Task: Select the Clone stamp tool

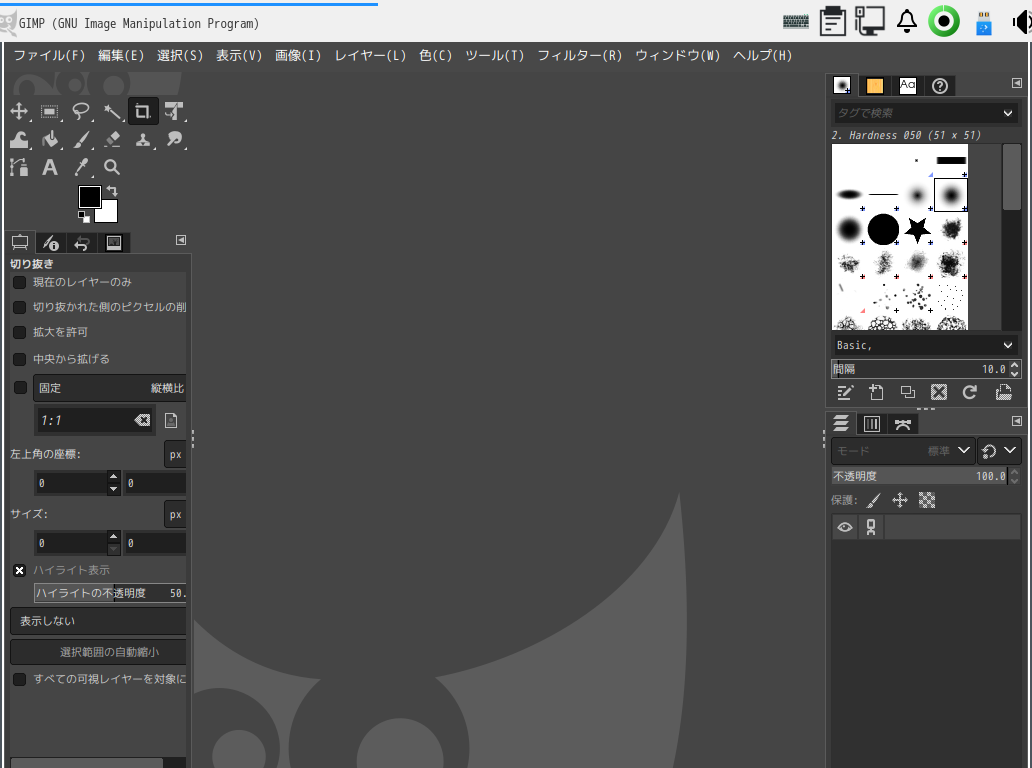Action: [143, 140]
